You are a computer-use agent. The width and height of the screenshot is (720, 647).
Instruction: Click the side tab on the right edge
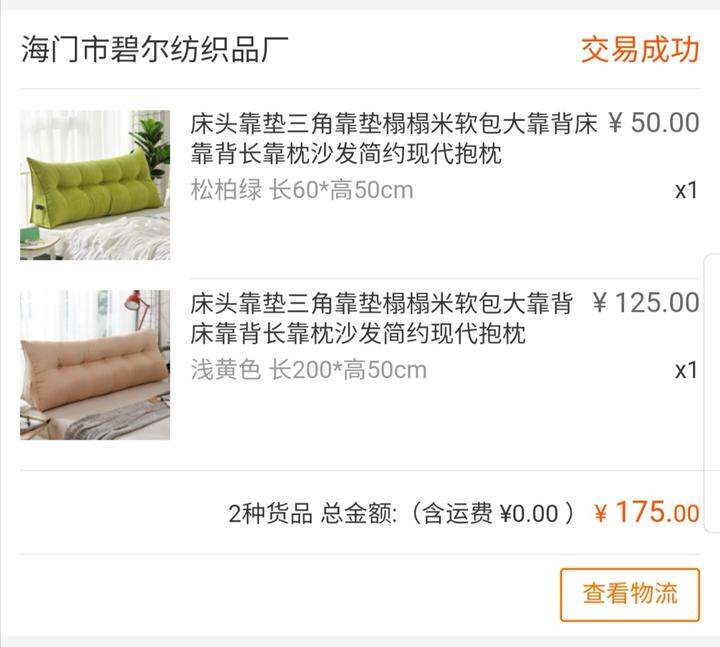[x=712, y=393]
